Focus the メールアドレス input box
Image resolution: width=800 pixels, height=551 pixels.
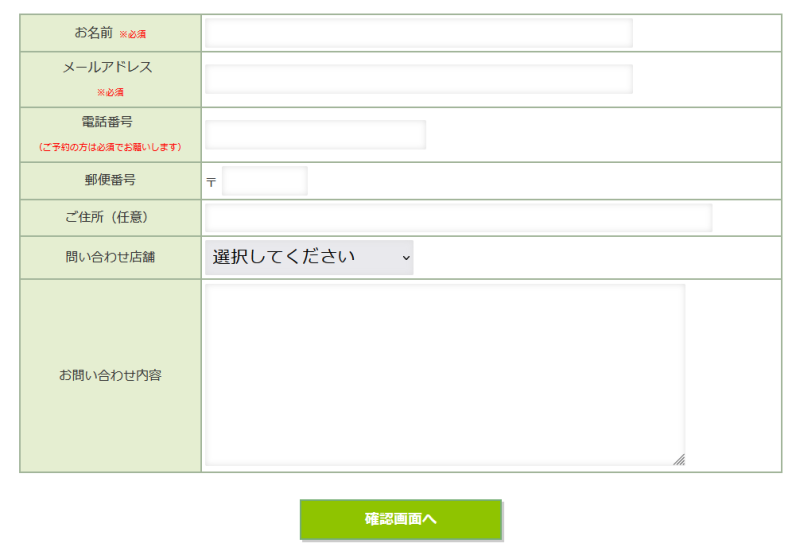[x=418, y=79]
